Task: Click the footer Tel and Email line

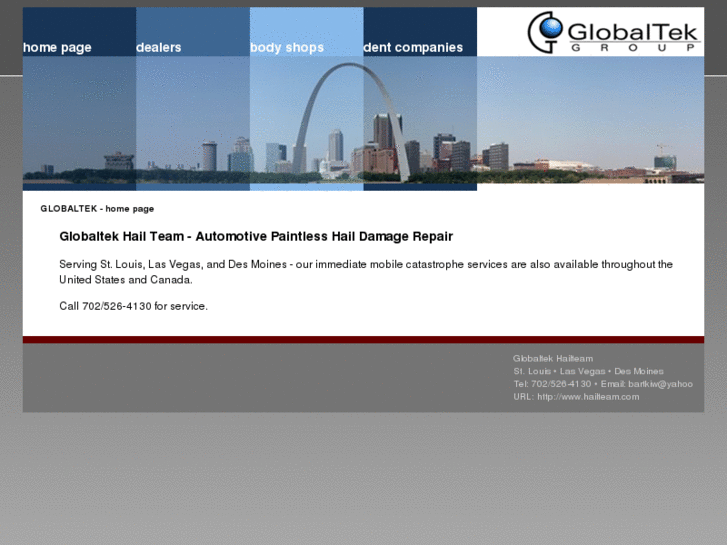Action: 603,384
